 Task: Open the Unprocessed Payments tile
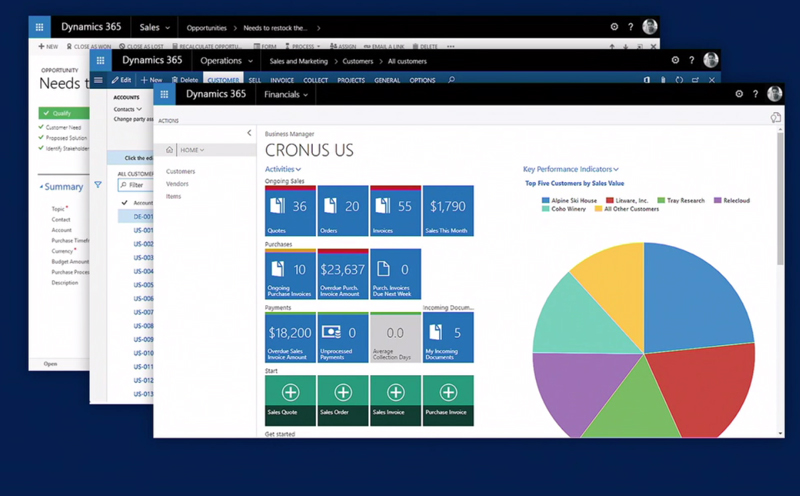click(x=343, y=337)
